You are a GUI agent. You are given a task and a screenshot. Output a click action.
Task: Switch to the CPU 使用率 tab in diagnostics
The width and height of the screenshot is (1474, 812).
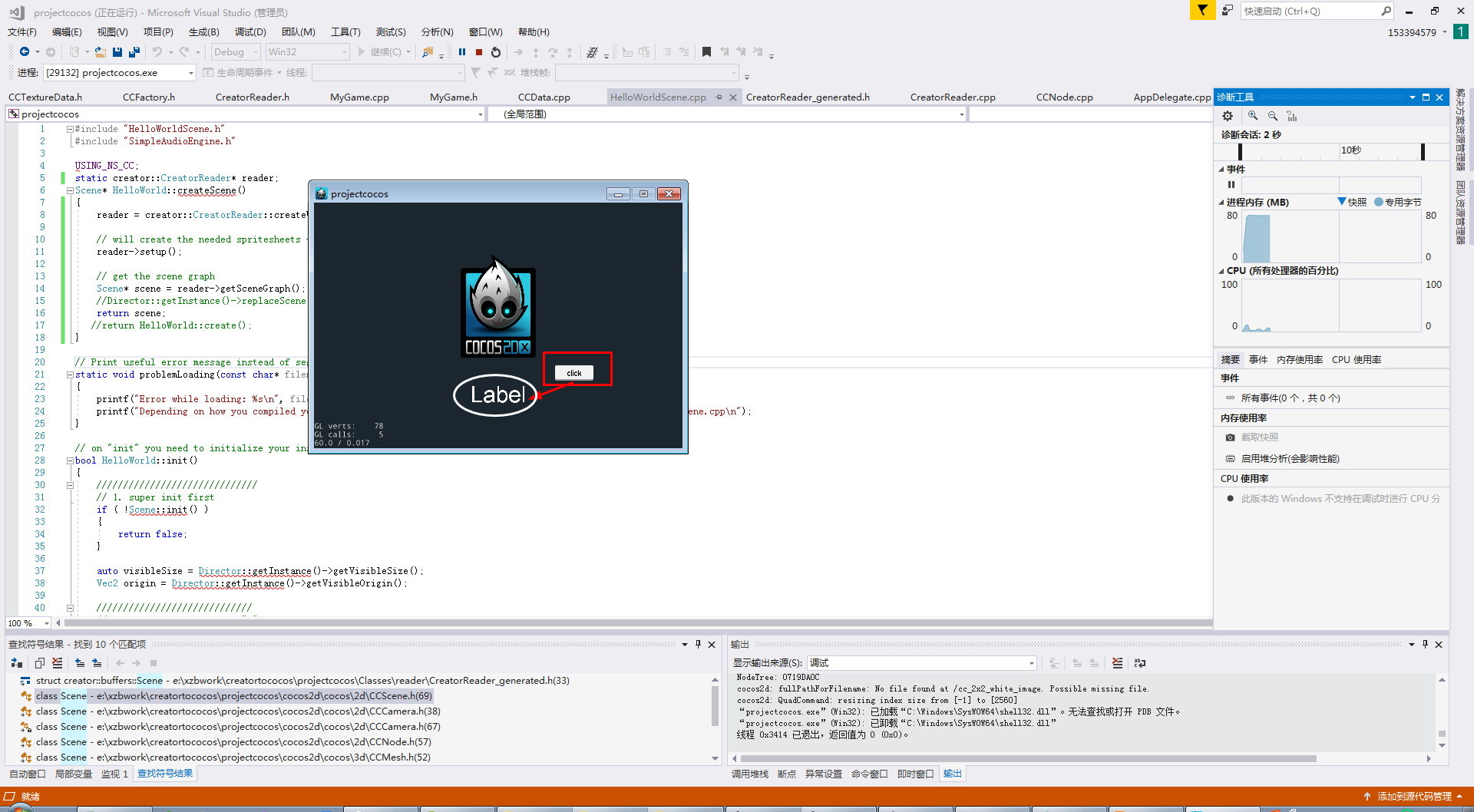coord(1357,360)
